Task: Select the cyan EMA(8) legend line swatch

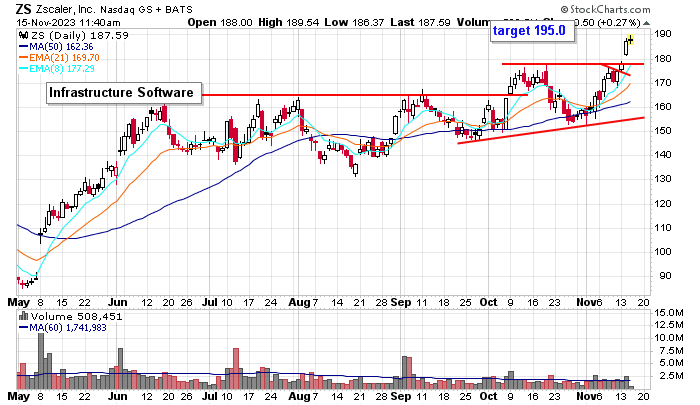Action: pyautogui.click(x=24, y=69)
